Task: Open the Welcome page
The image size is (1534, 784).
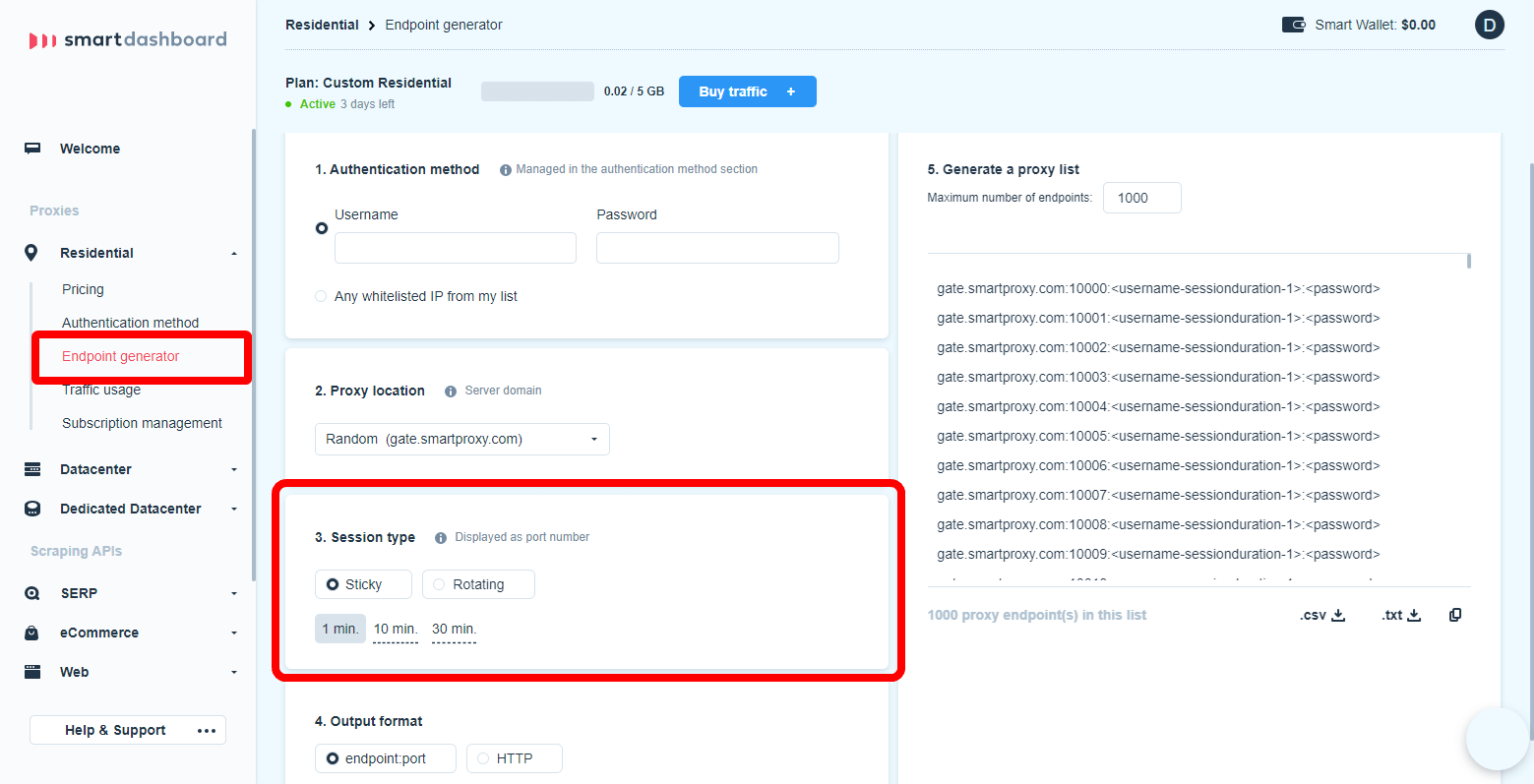Action: point(90,149)
